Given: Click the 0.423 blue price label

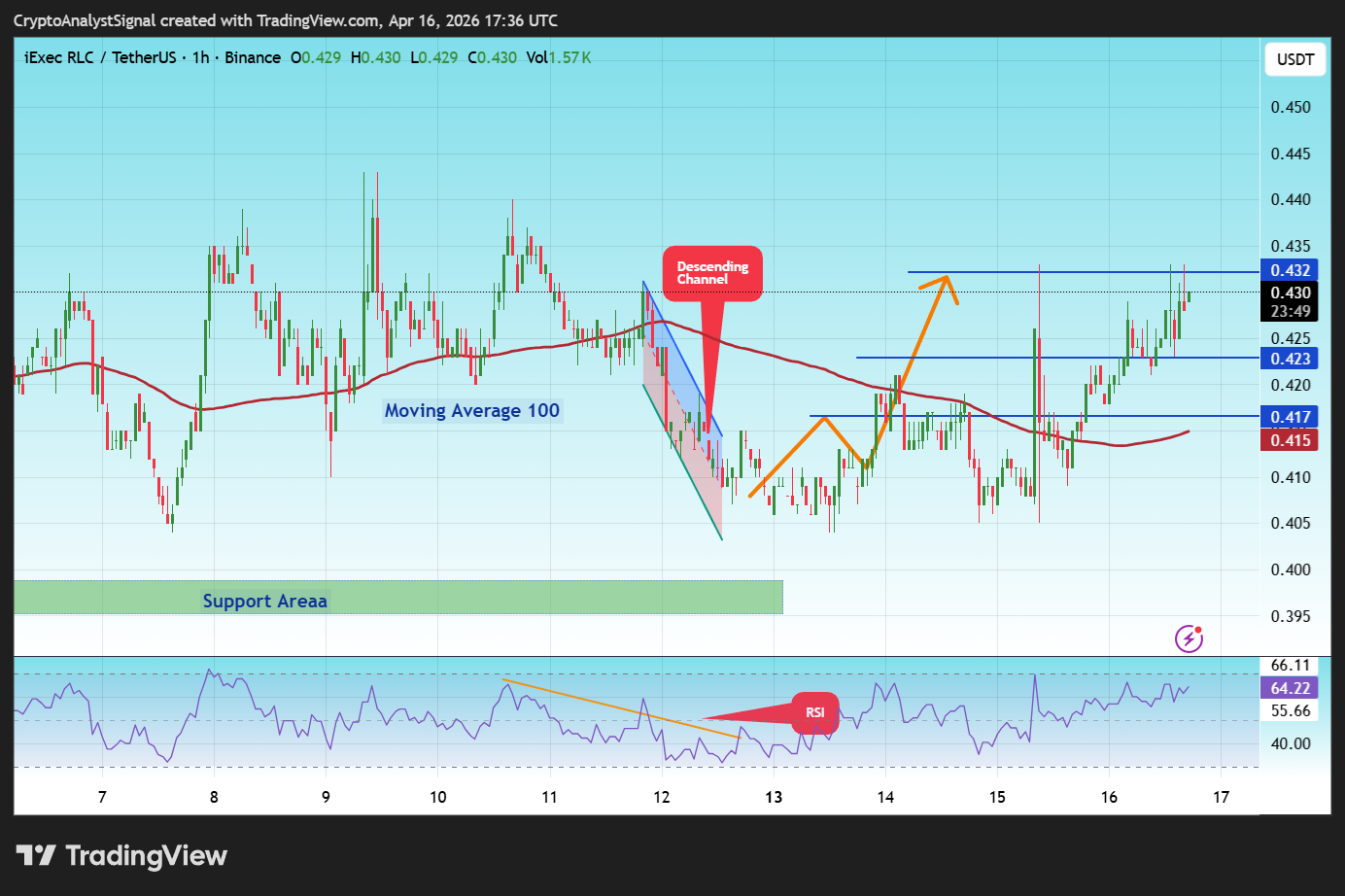Looking at the screenshot, I should [1290, 359].
